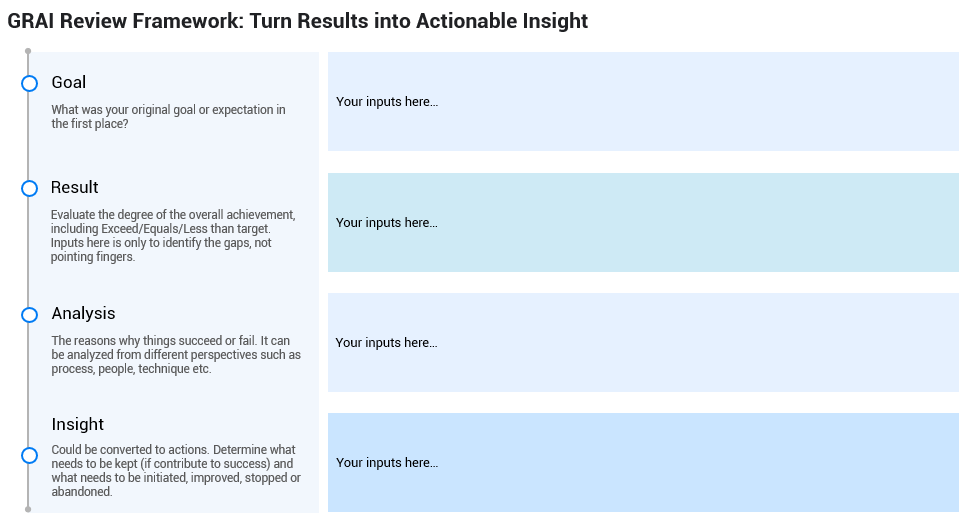Screen dimensions: 967x519
Task: Click the Insight description about converting to actions
Action: [x=176, y=471]
